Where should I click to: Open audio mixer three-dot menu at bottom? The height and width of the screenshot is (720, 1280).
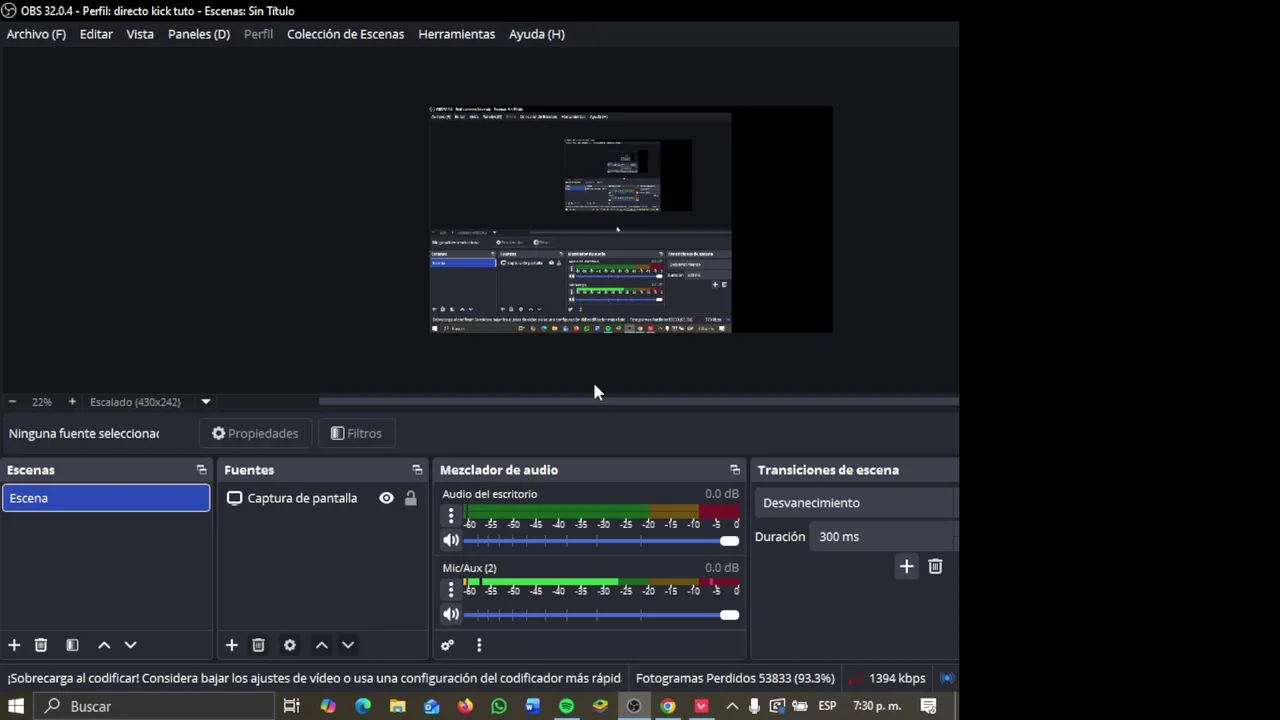[x=479, y=645]
